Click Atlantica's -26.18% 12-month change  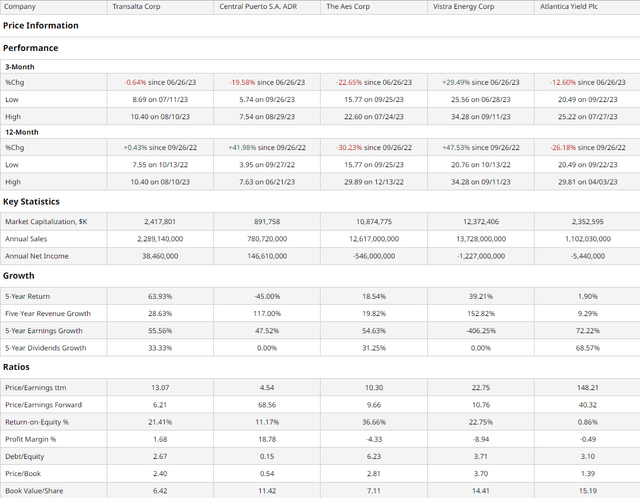(x=588, y=148)
